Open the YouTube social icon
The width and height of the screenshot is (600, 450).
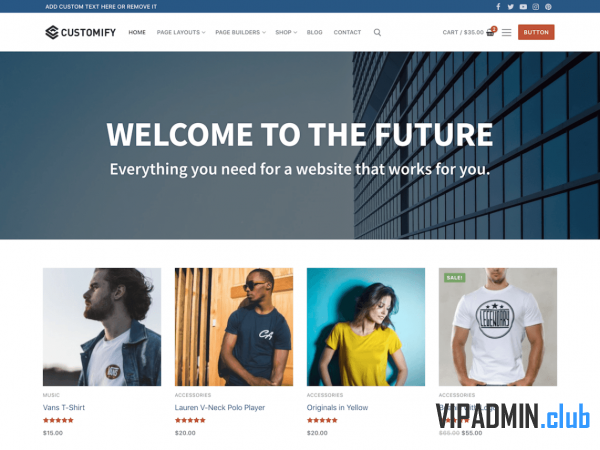pos(523,7)
